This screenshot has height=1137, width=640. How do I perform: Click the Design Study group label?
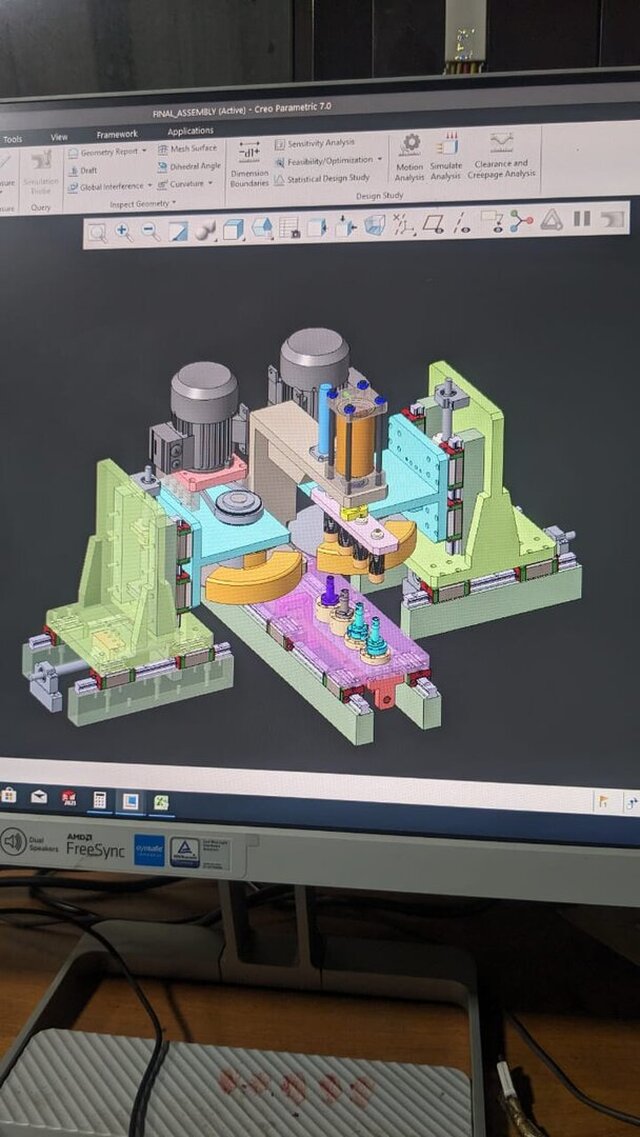tap(380, 196)
